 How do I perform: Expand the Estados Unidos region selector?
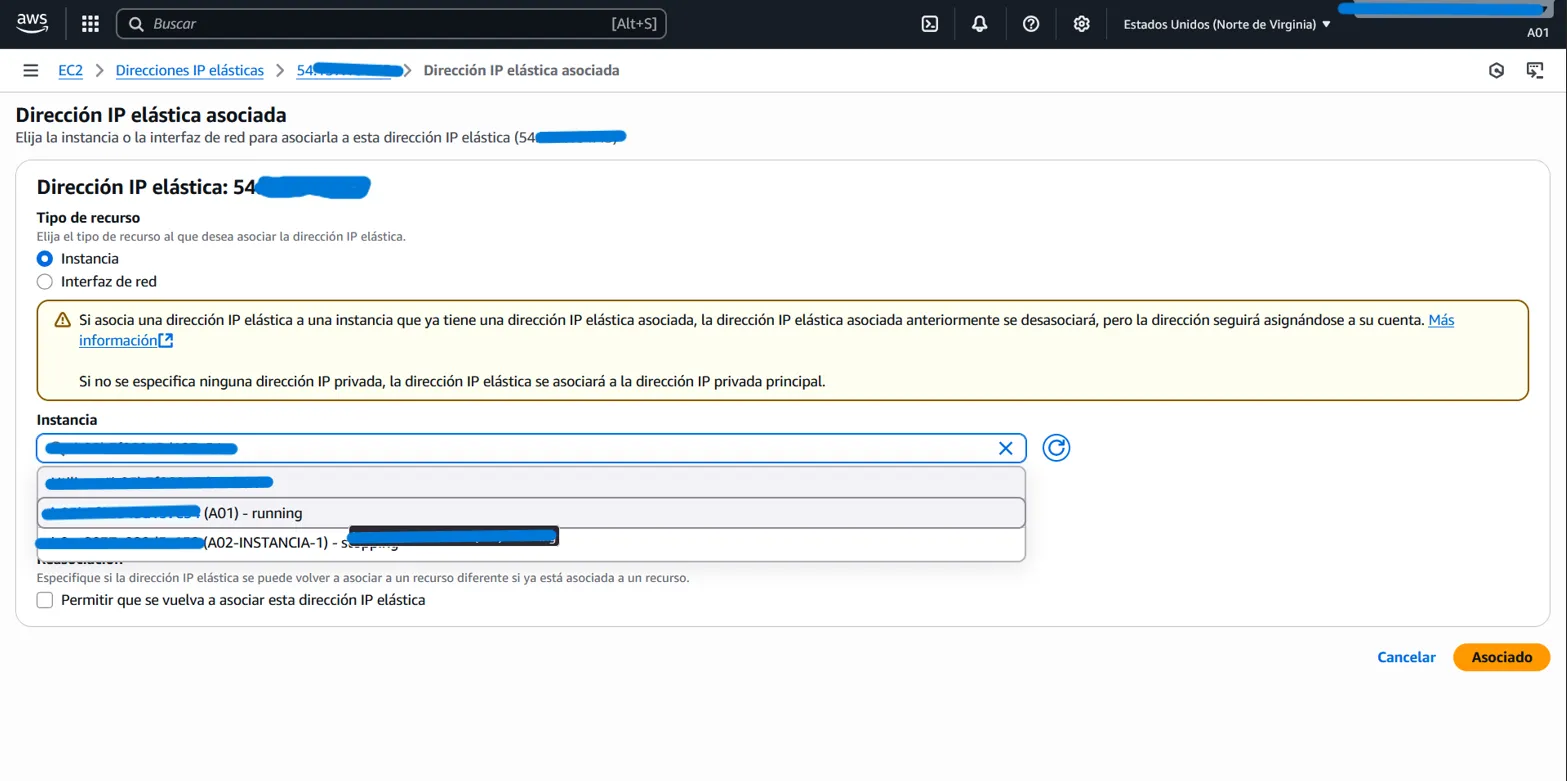pos(1227,24)
